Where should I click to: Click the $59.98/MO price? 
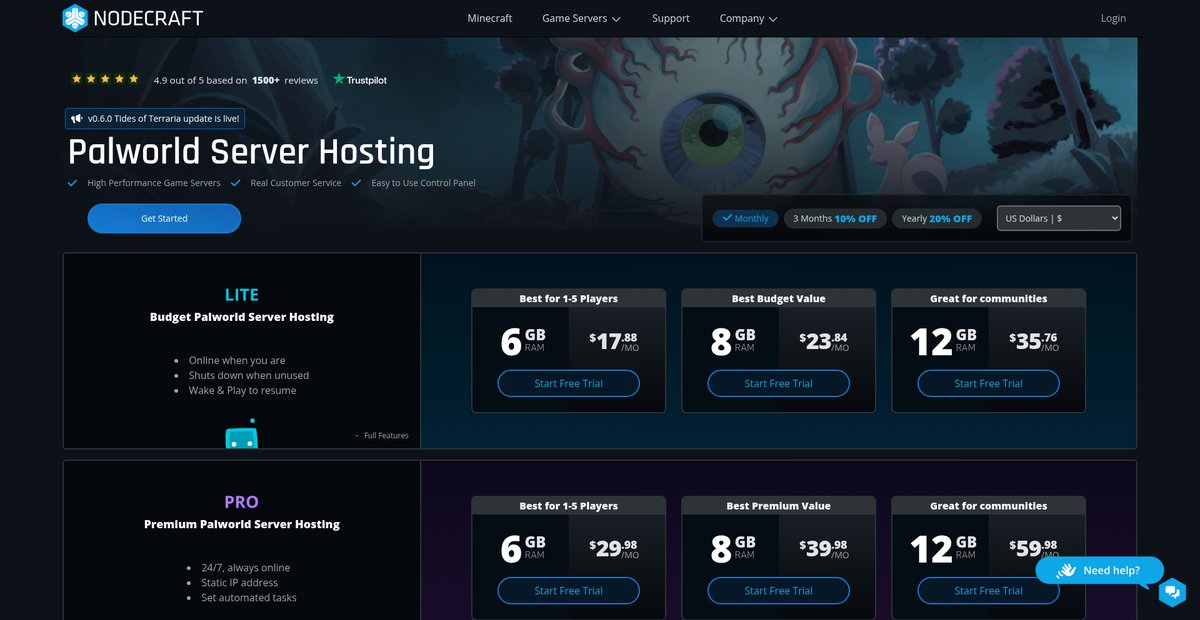coord(1034,548)
